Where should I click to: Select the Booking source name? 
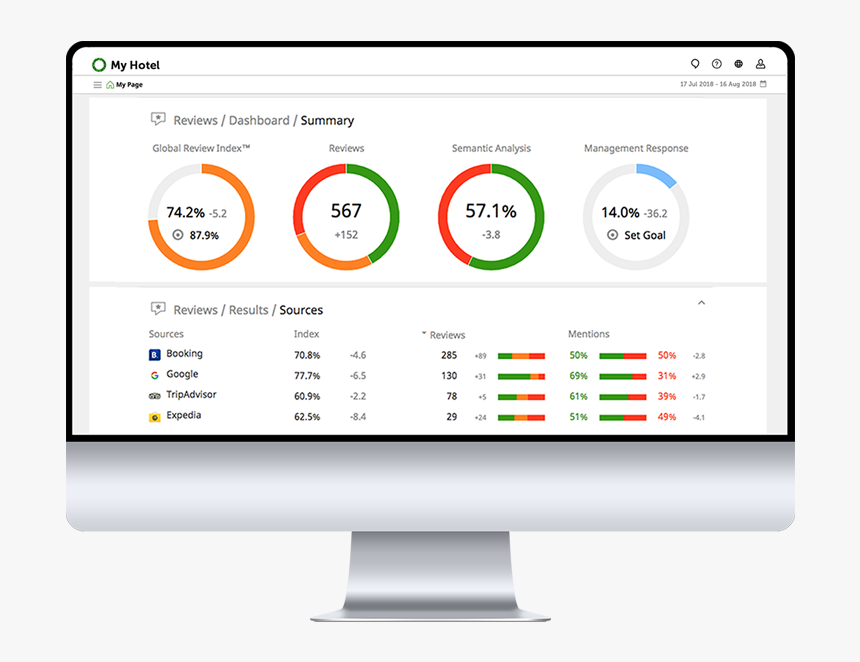(x=184, y=354)
